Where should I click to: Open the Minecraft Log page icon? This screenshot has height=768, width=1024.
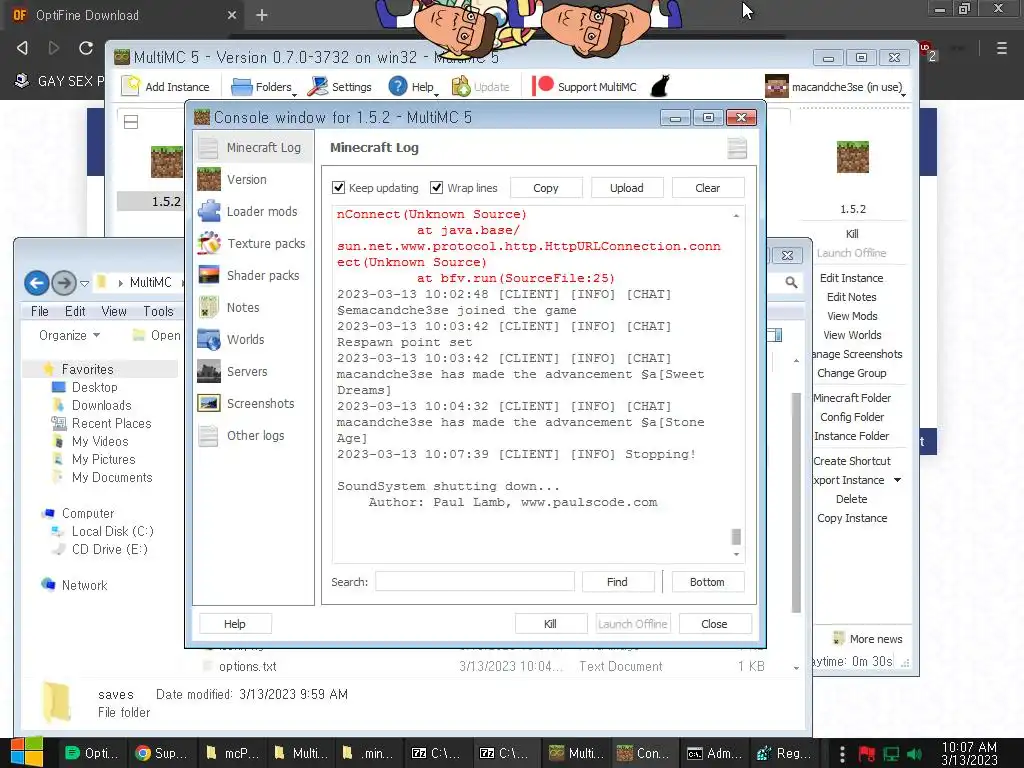click(208, 148)
